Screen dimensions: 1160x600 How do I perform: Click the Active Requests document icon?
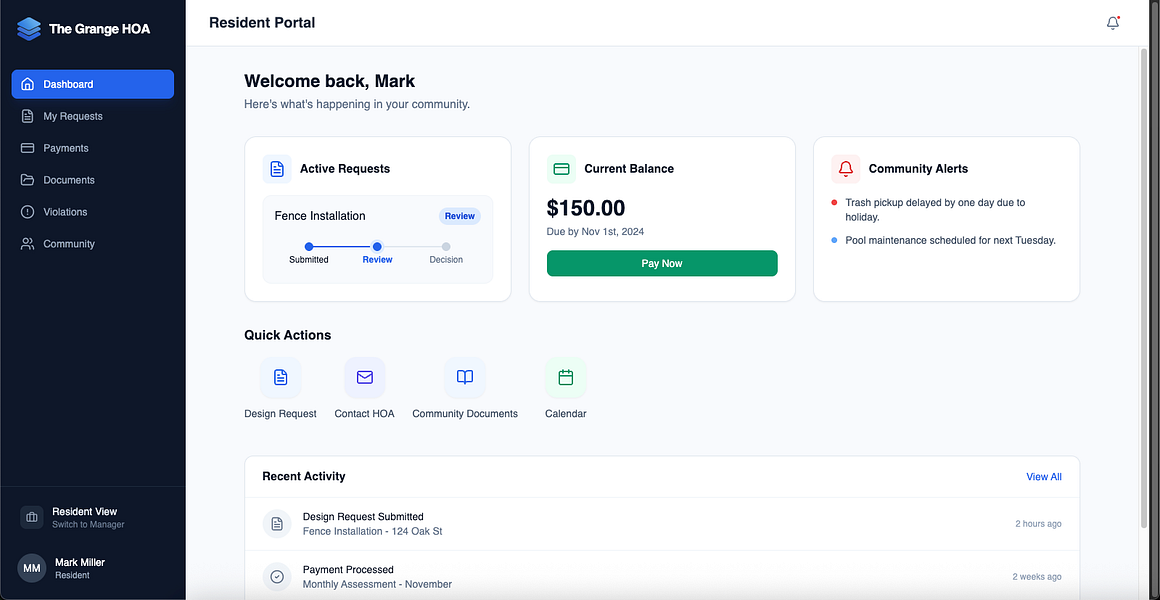[277, 169]
